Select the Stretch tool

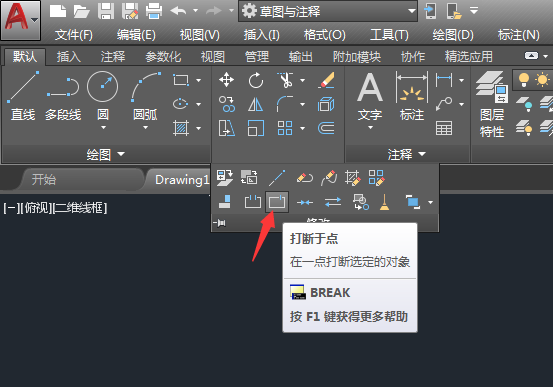226,128
